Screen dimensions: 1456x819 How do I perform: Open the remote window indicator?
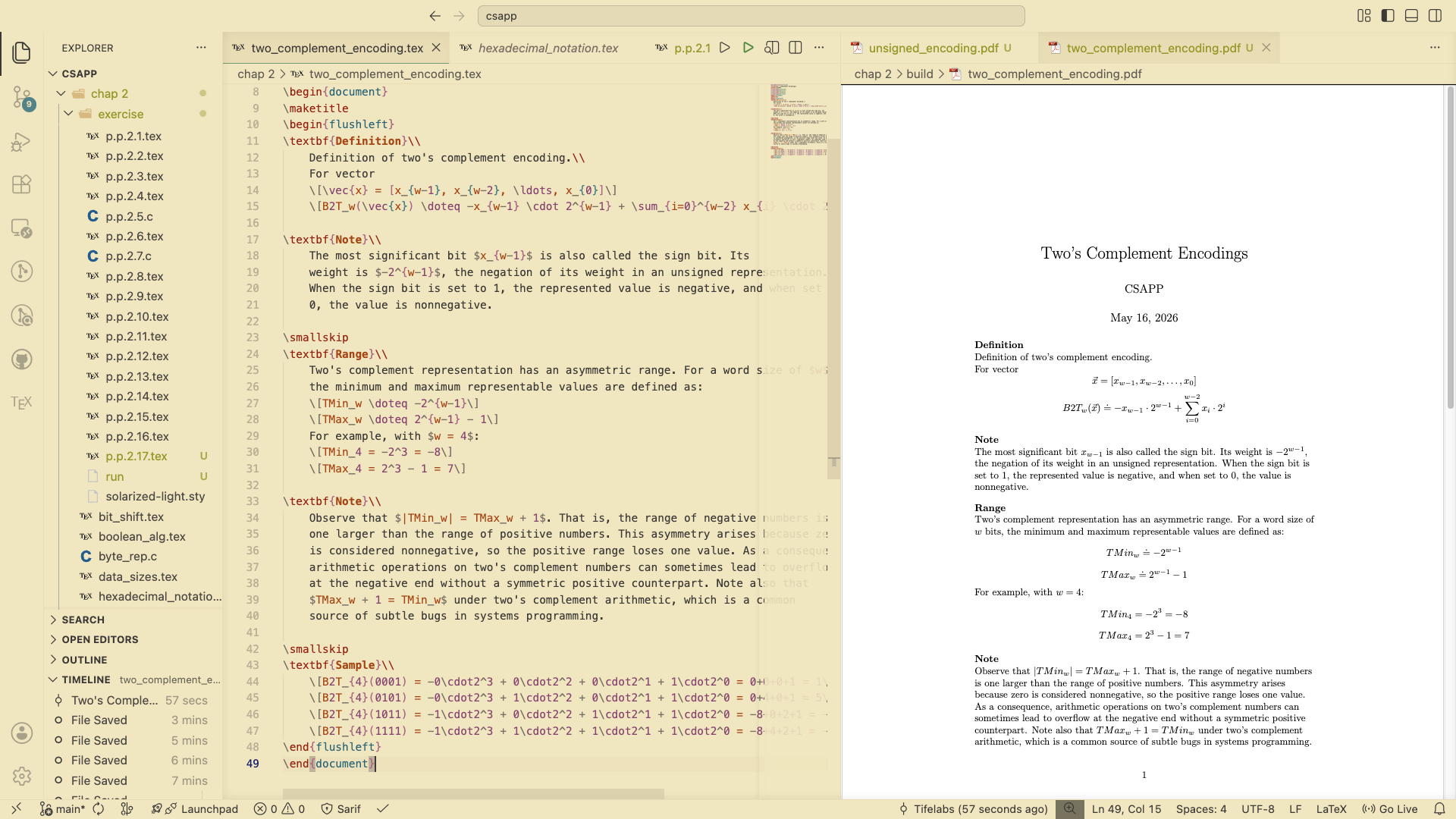click(x=17, y=809)
